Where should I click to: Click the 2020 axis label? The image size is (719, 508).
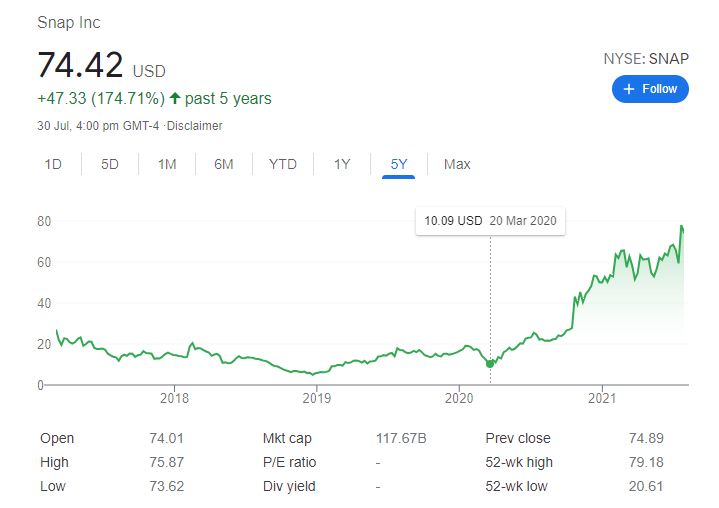tap(459, 398)
